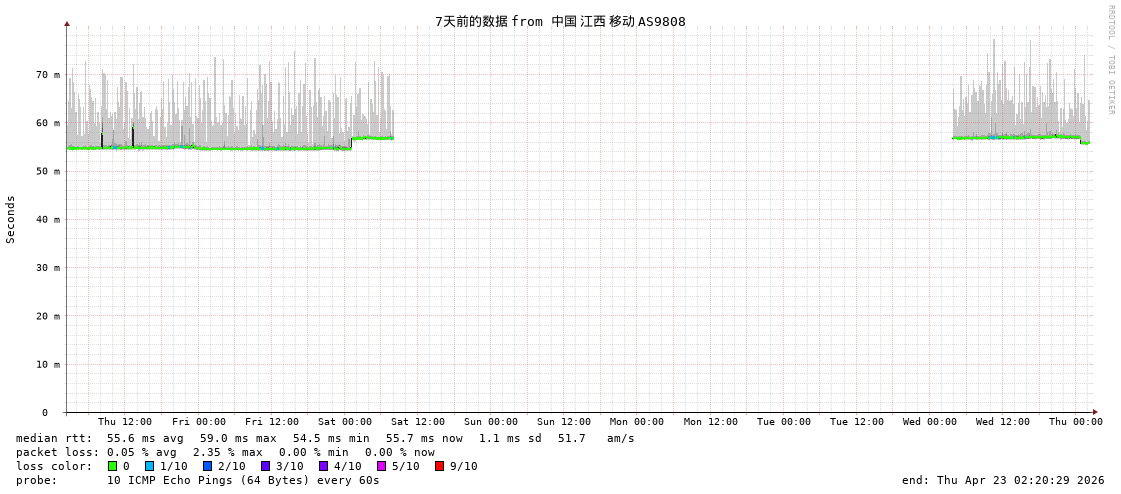
Task: Click the 30 m y-axis tick label
Action: [48, 268]
